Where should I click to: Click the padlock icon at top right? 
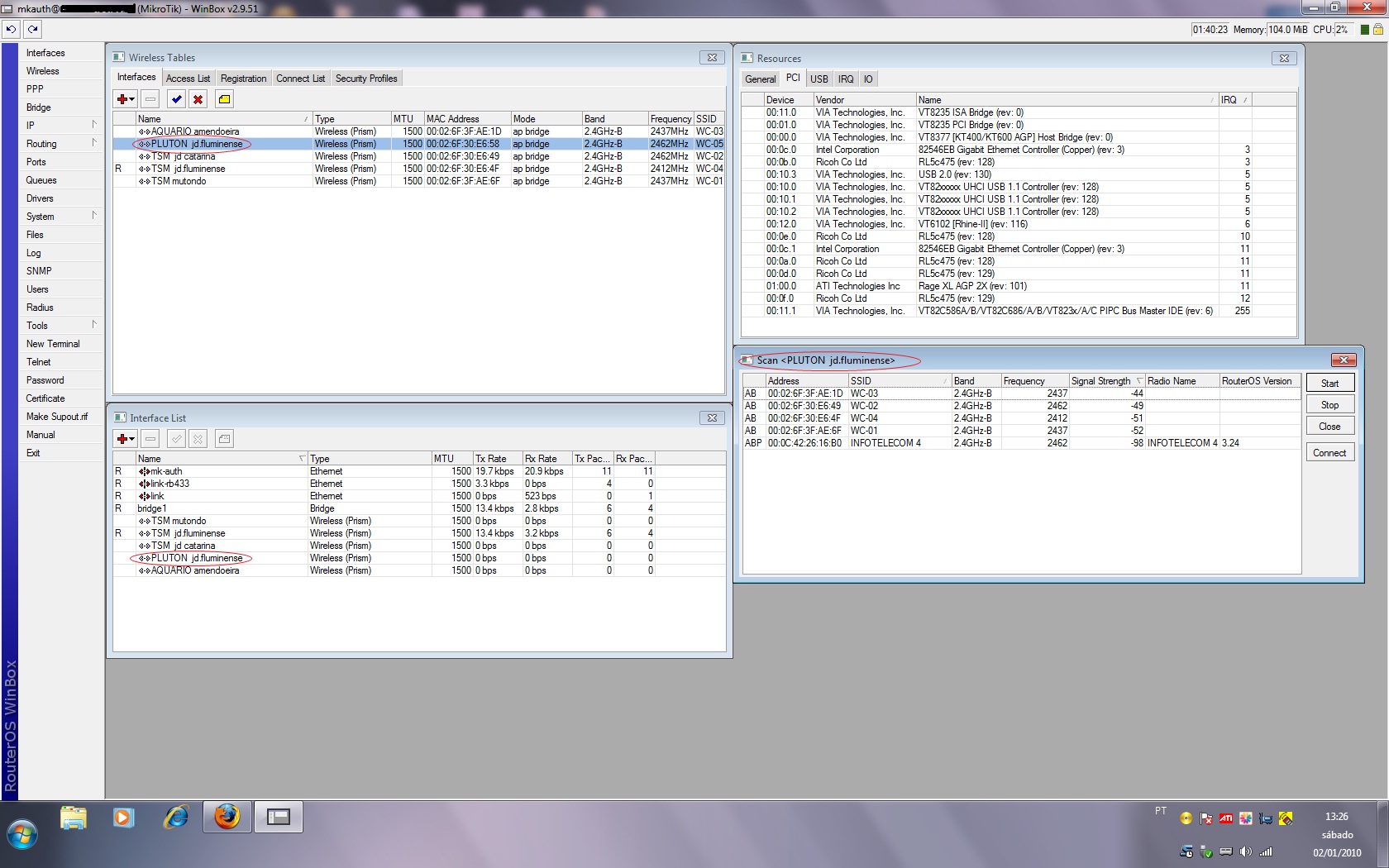(x=1378, y=30)
